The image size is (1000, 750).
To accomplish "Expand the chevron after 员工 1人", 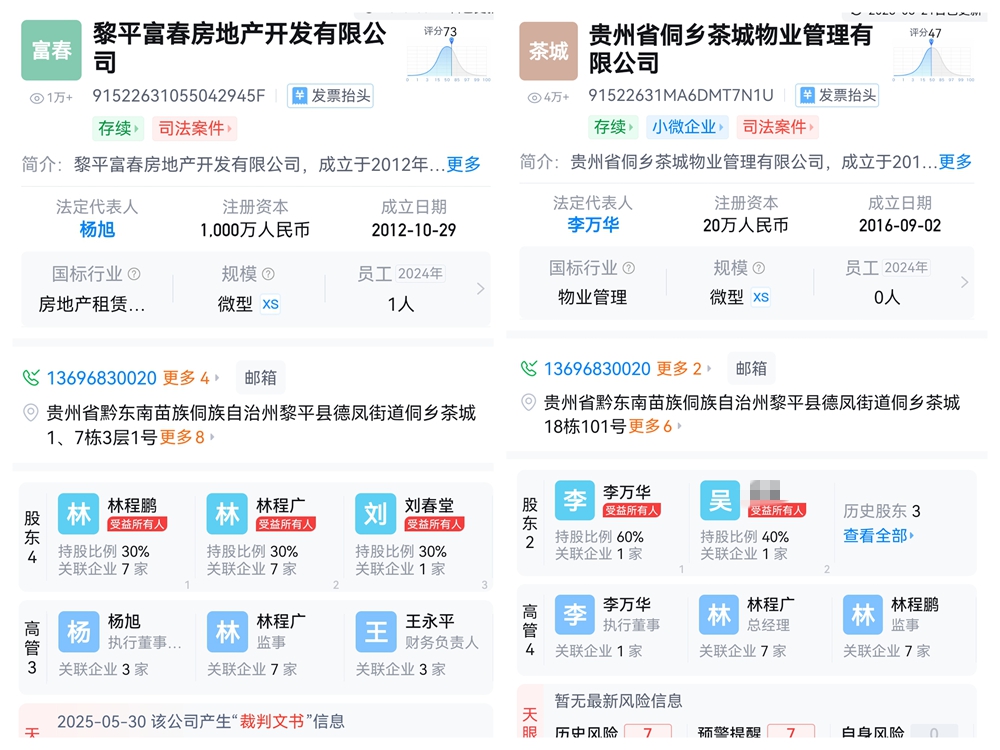I will [x=480, y=289].
